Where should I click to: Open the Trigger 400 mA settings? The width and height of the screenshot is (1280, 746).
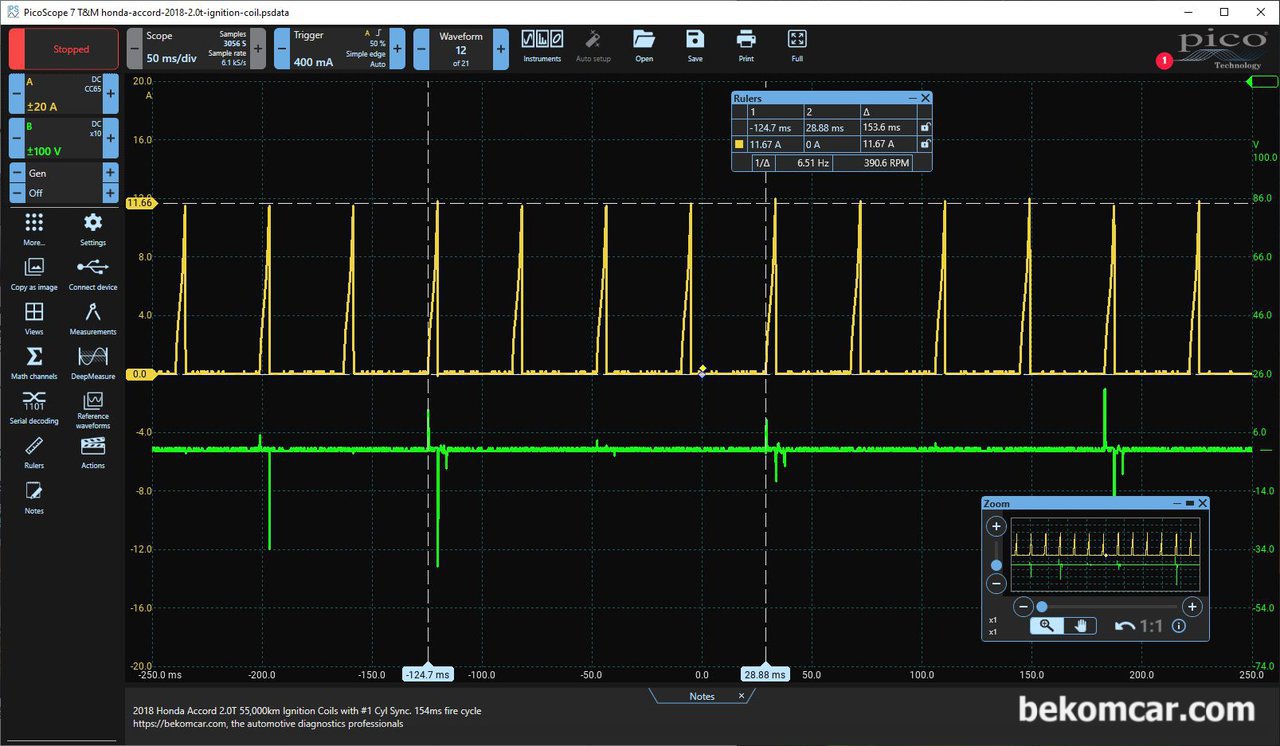(340, 49)
